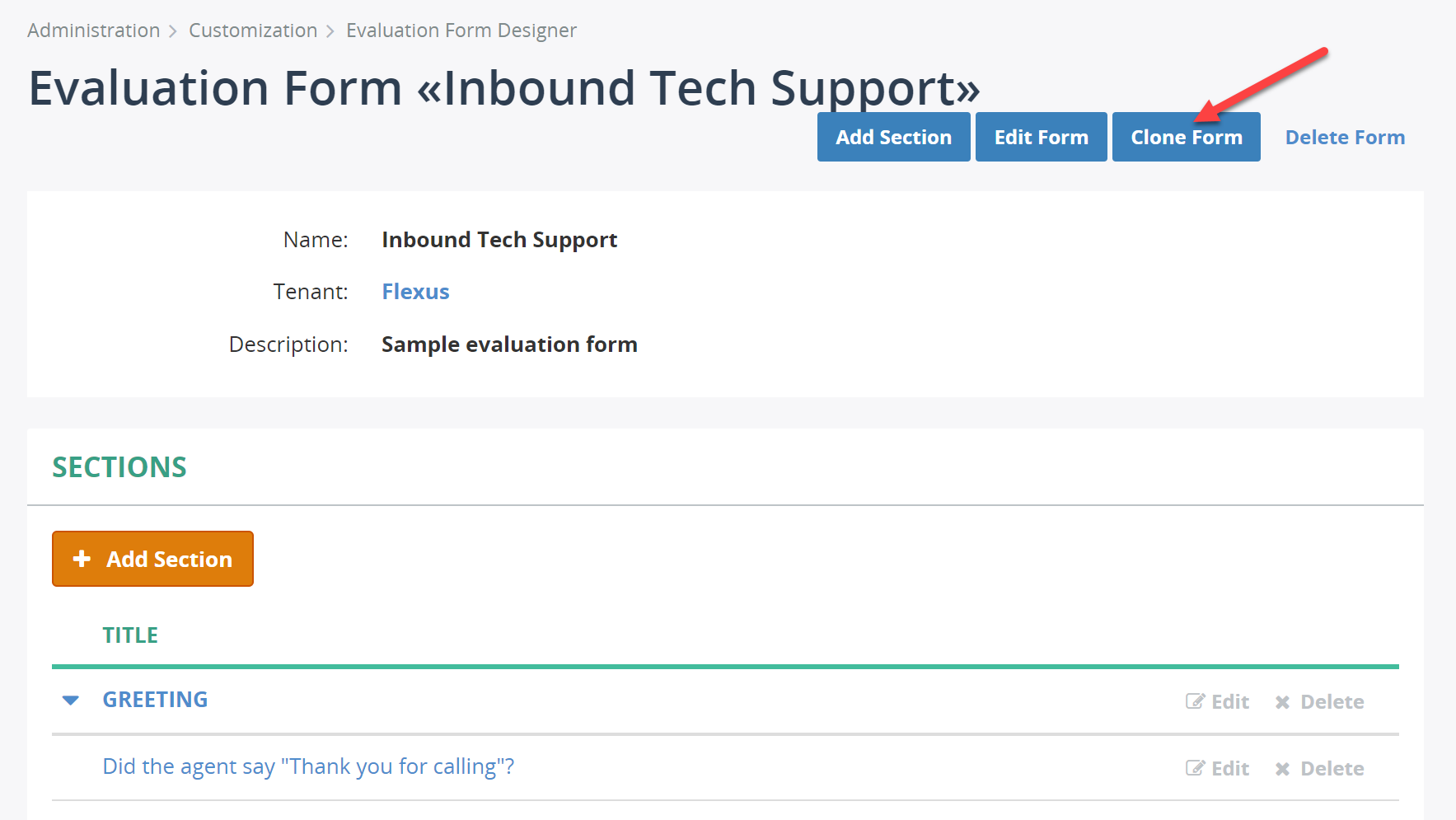Open the GREETING section title
The height and width of the screenshot is (820, 1456).
click(x=155, y=700)
